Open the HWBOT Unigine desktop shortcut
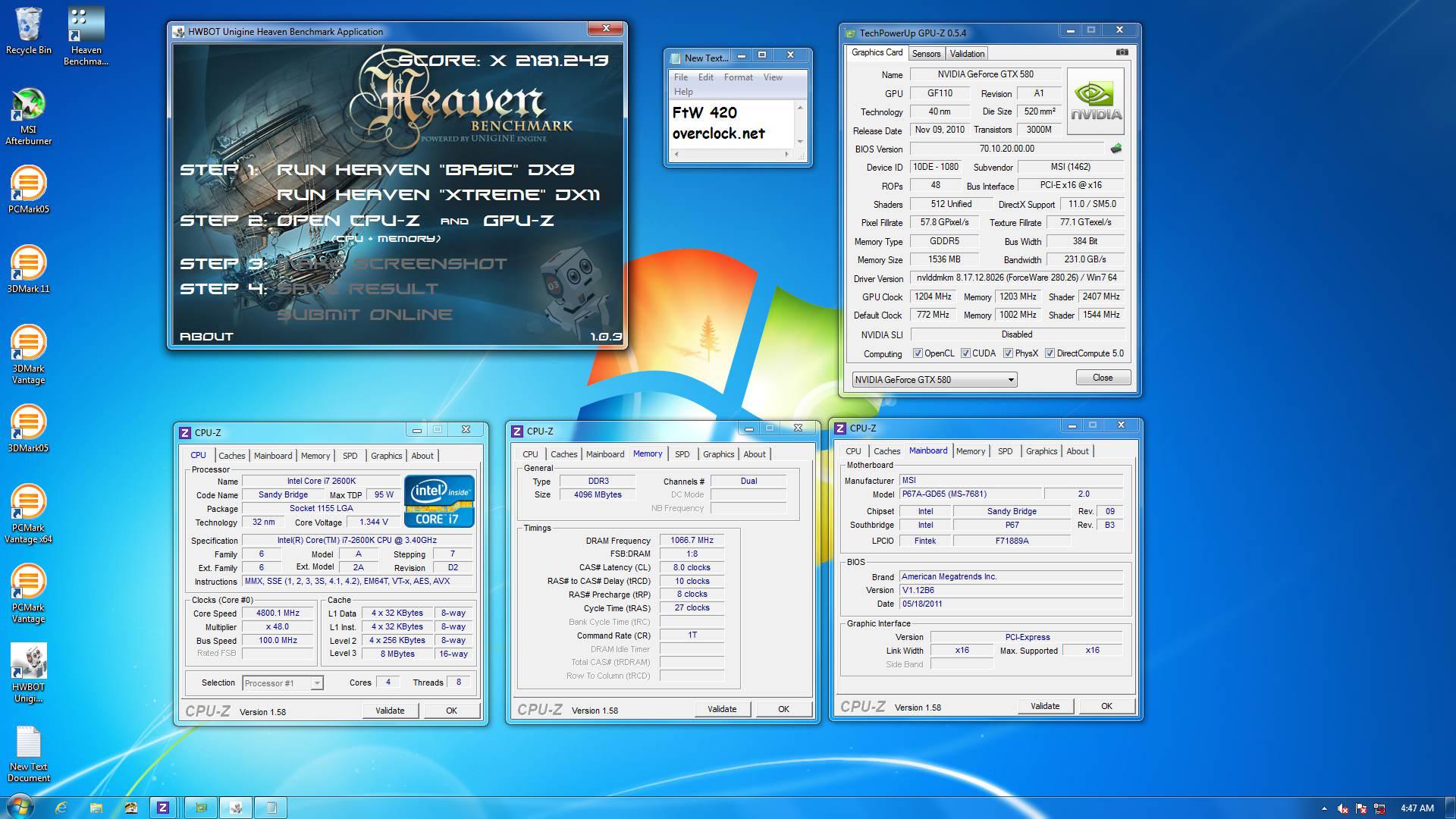The width and height of the screenshot is (1456, 819). 28,673
